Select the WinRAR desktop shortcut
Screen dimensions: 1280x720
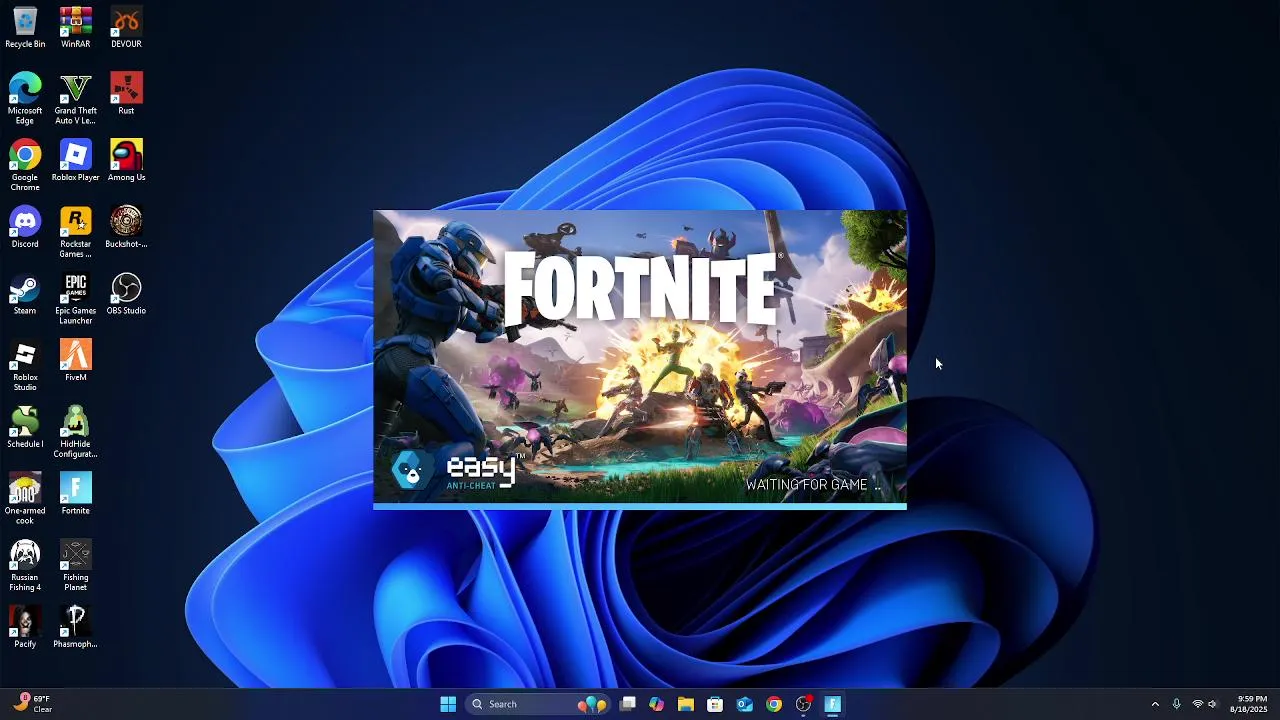(76, 28)
